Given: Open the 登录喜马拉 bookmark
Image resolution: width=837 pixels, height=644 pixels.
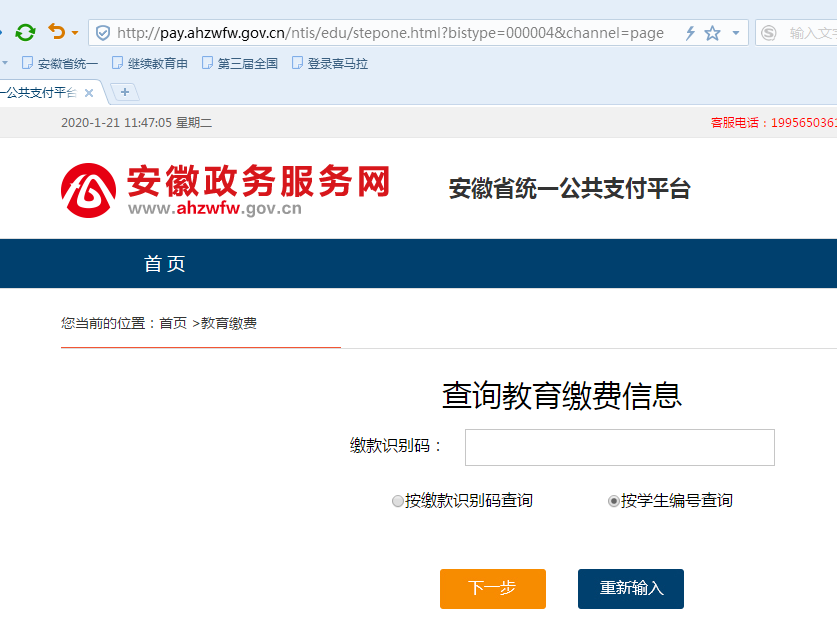Looking at the screenshot, I should coord(329,64).
